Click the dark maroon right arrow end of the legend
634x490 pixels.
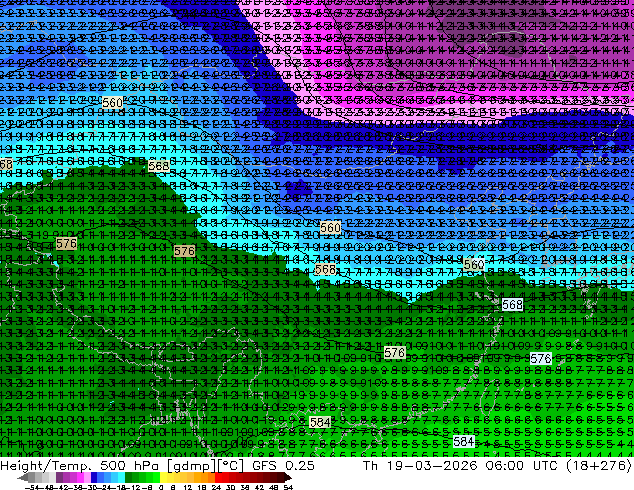tap(288, 477)
